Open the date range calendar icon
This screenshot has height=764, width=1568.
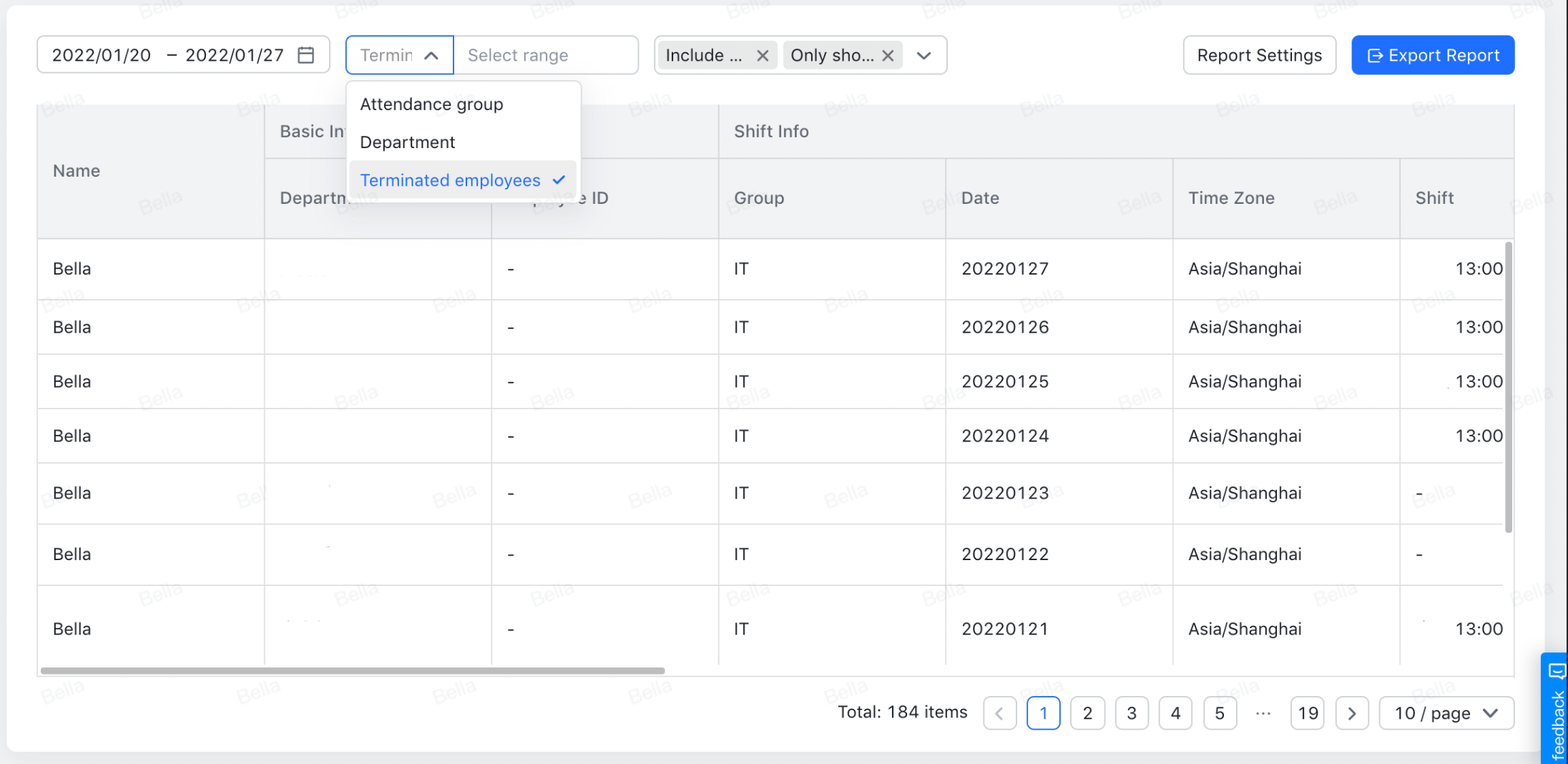coord(306,55)
